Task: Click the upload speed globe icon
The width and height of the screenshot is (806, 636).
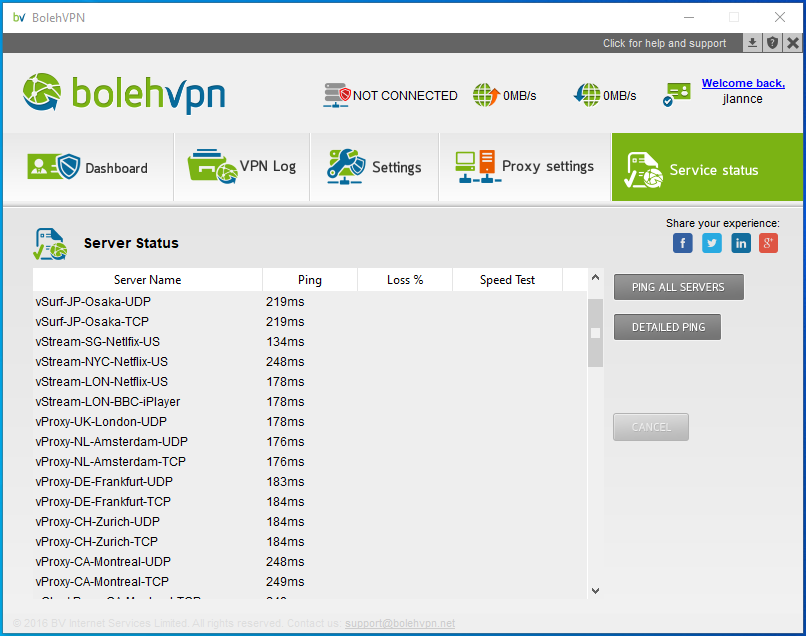Action: click(486, 95)
